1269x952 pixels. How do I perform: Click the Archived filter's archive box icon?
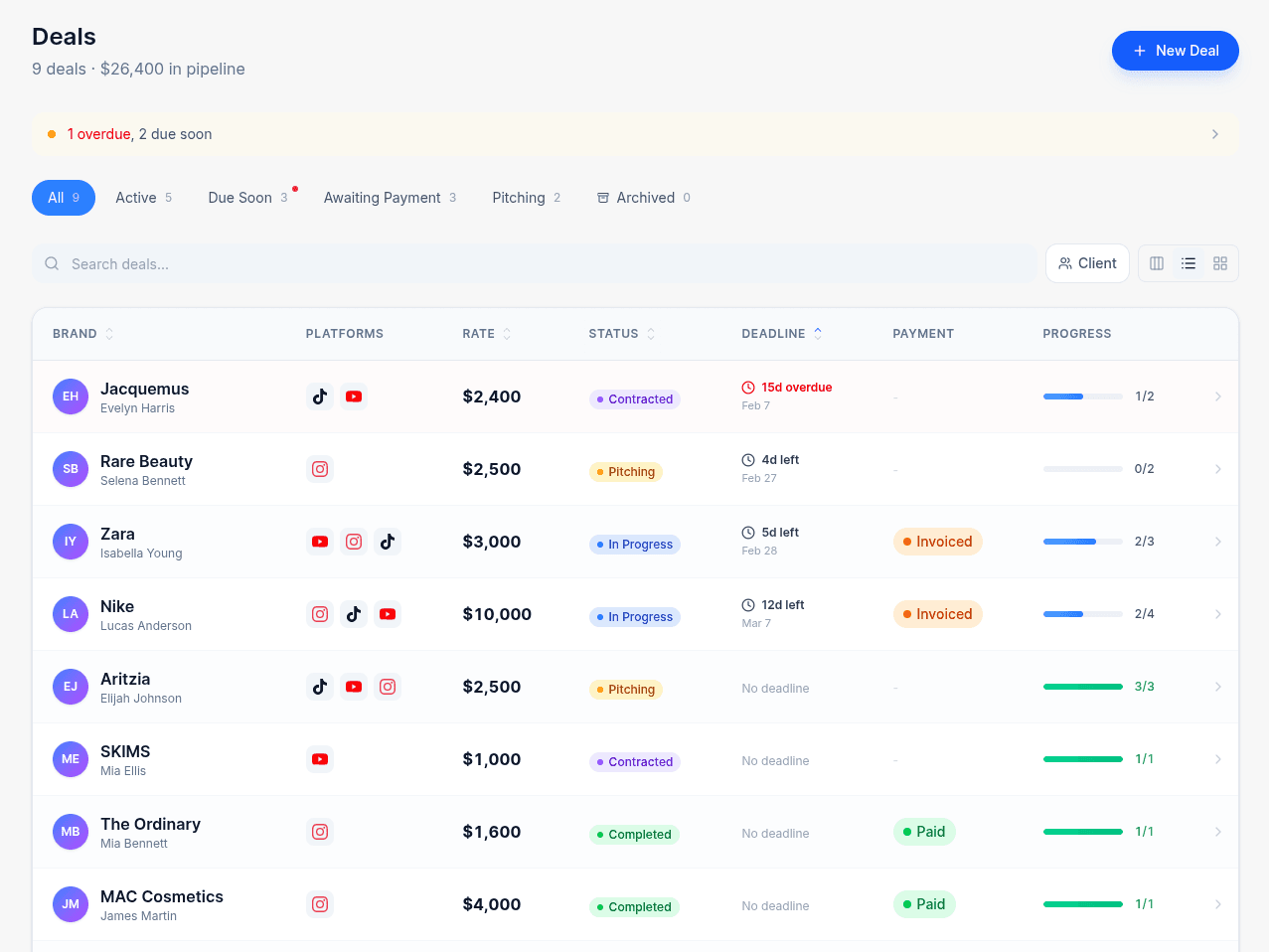pos(603,197)
